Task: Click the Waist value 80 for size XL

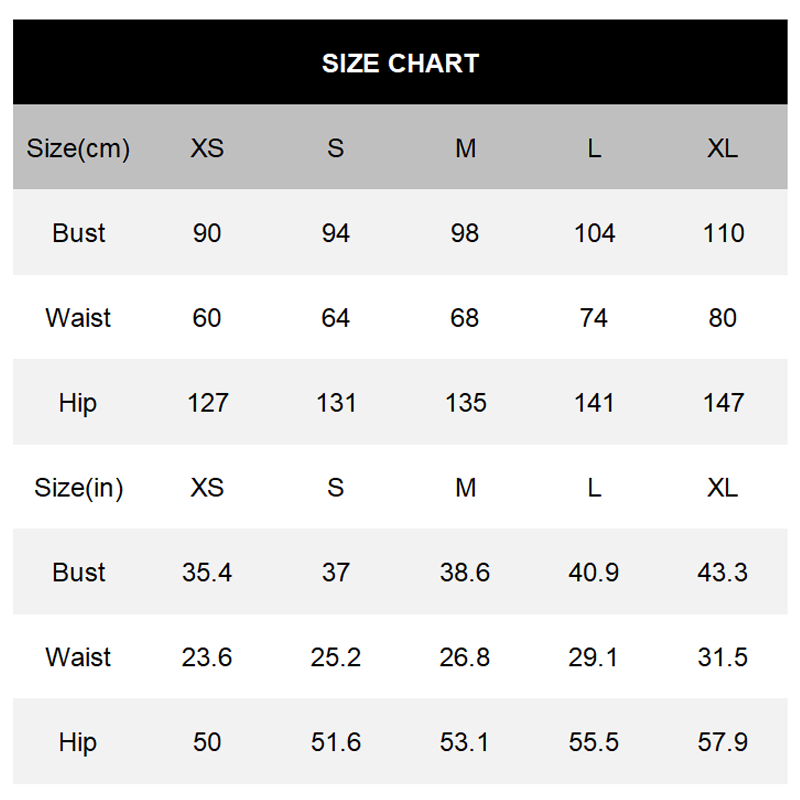Action: click(x=722, y=318)
